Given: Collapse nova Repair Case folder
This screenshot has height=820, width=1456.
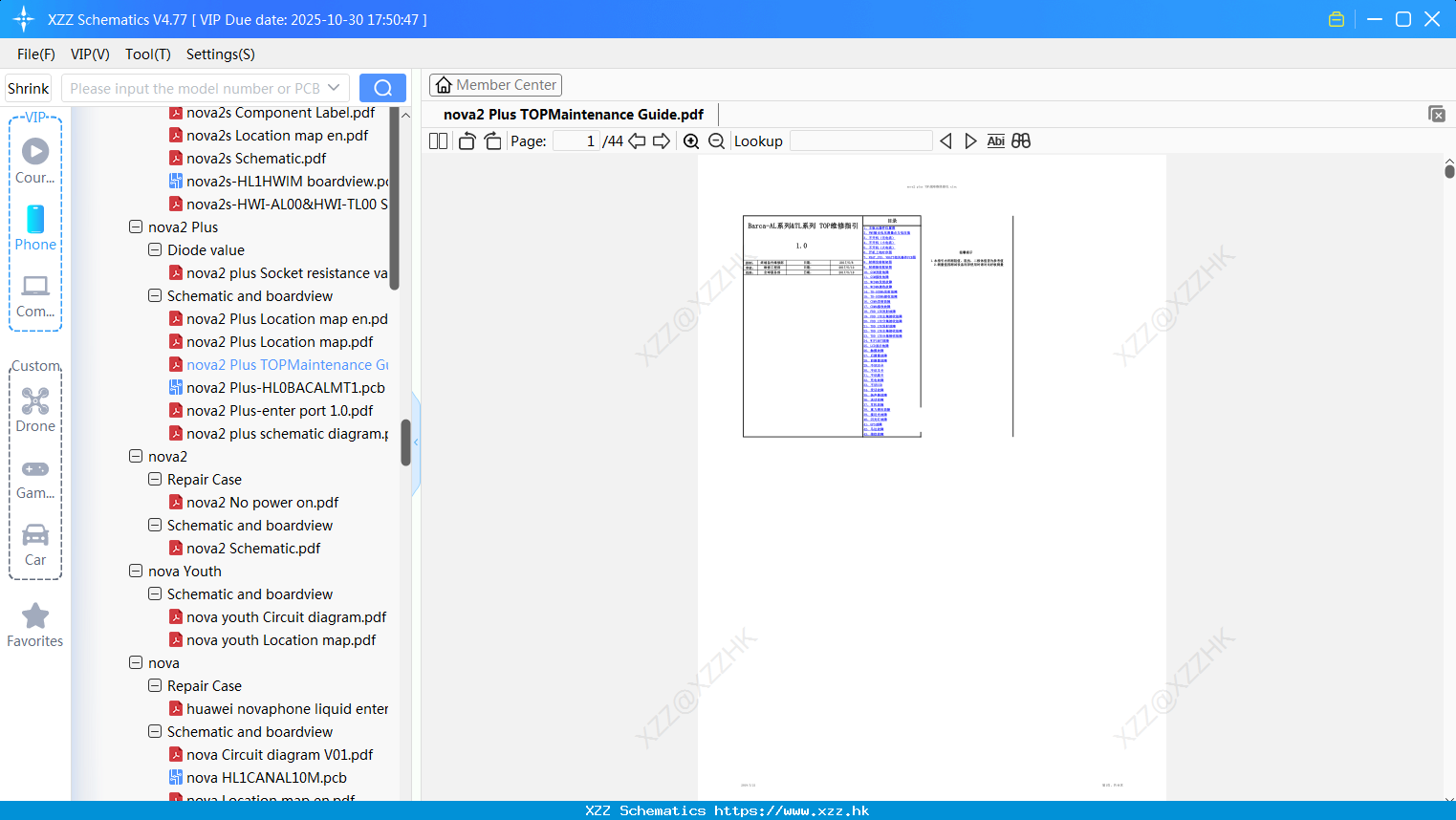Looking at the screenshot, I should coord(155,686).
